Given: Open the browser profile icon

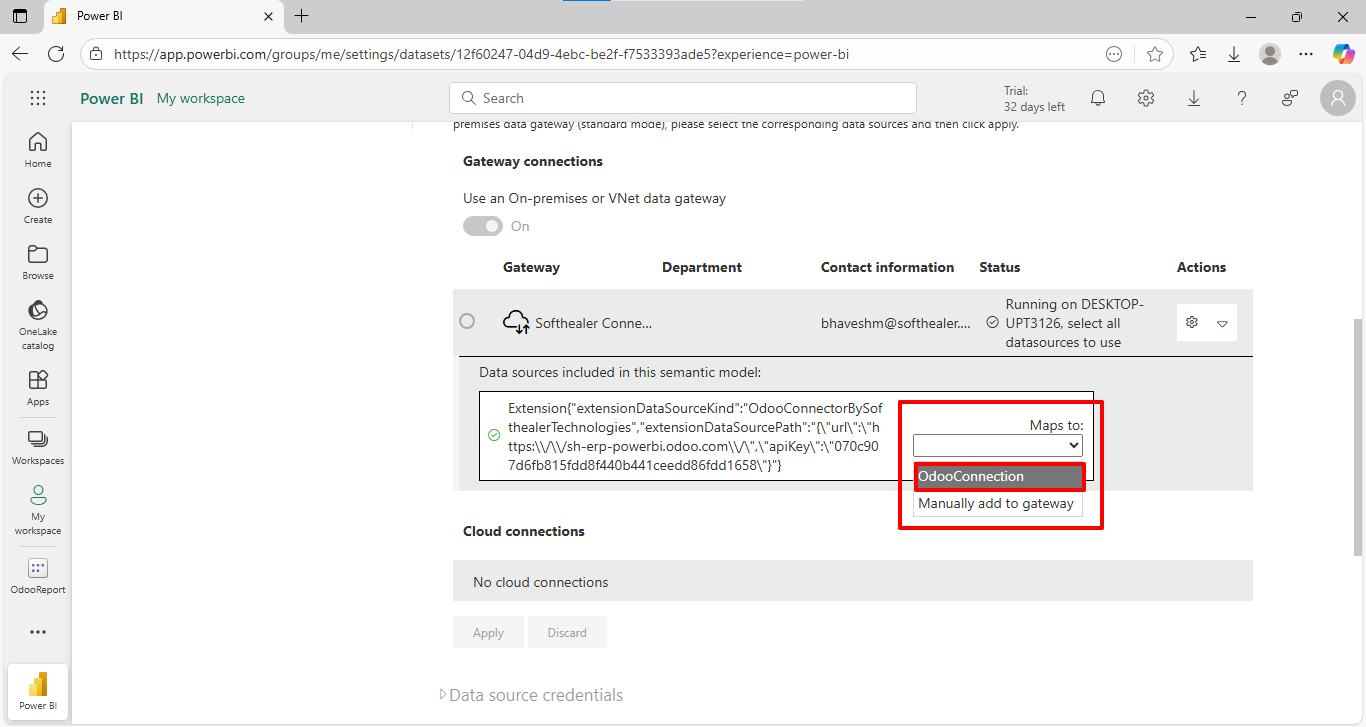Looking at the screenshot, I should pos(1270,54).
